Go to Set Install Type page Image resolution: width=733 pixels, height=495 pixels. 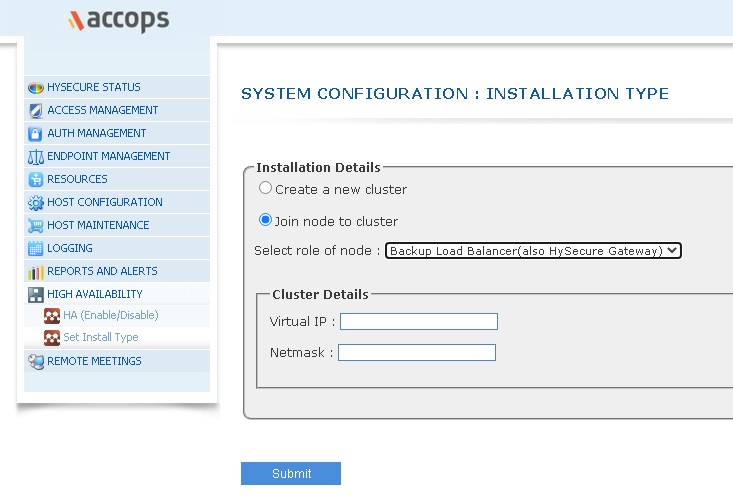pyautogui.click(x=101, y=337)
